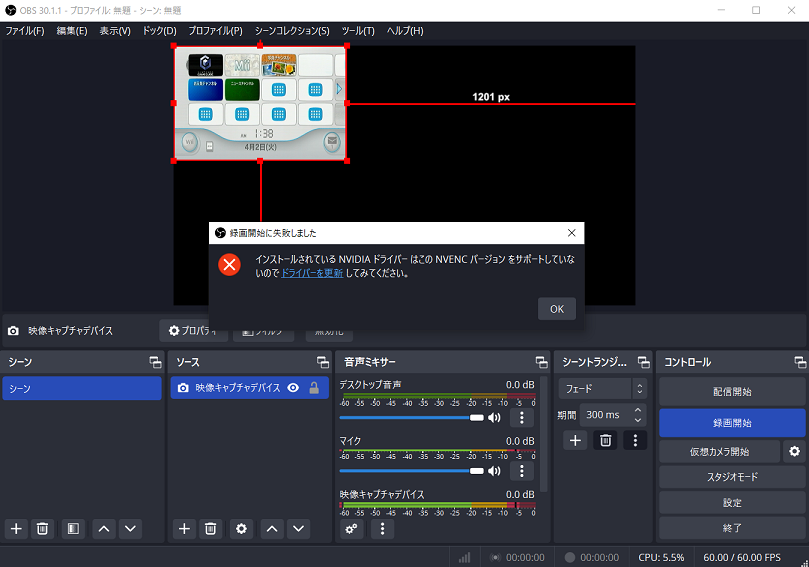Move scene down with arrow icon

coord(130,529)
